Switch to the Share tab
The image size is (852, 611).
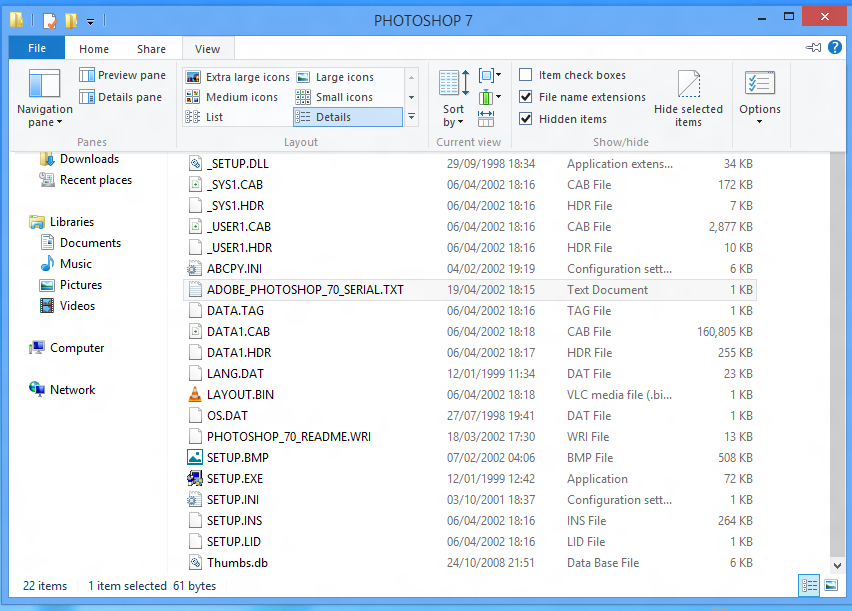click(x=151, y=49)
